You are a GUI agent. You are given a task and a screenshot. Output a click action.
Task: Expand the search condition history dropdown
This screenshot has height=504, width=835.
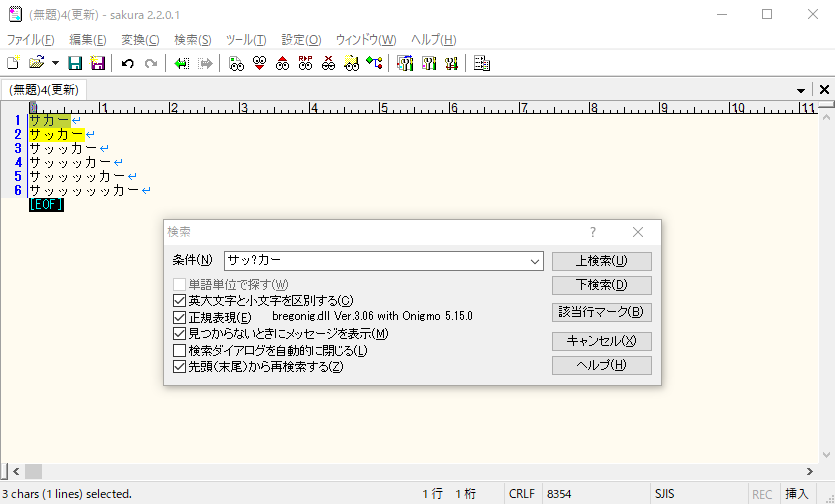coord(533,261)
